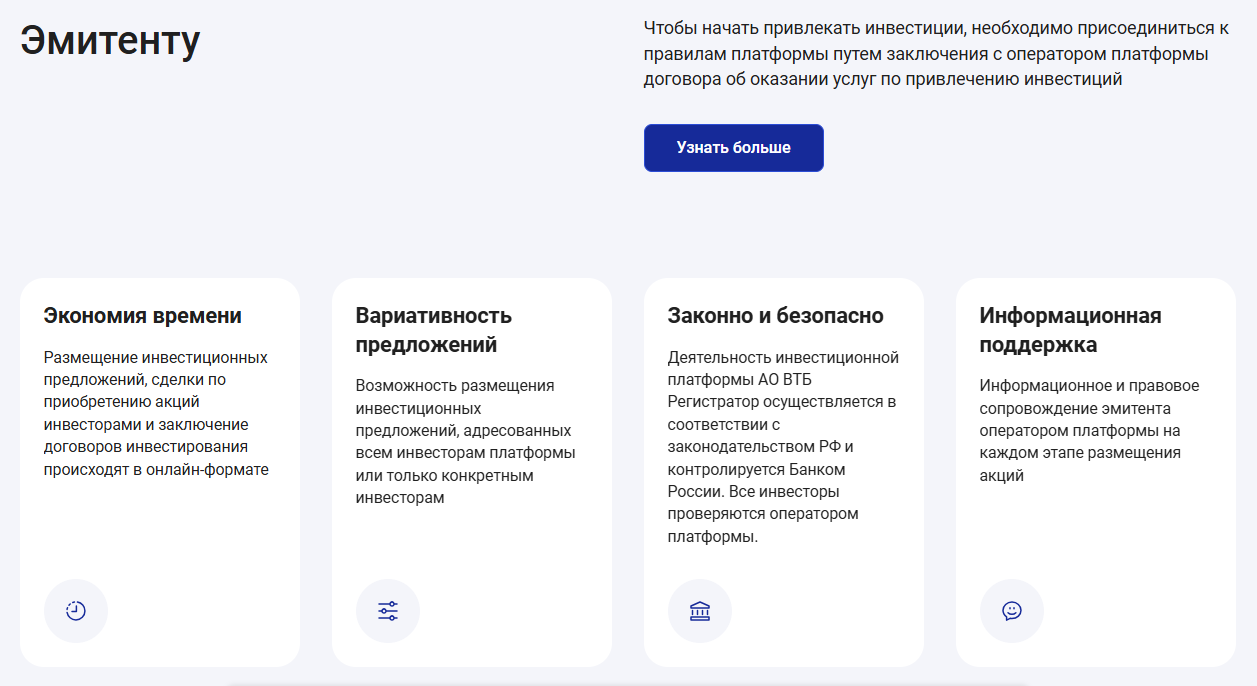Click the Эмитенту section title

[110, 40]
